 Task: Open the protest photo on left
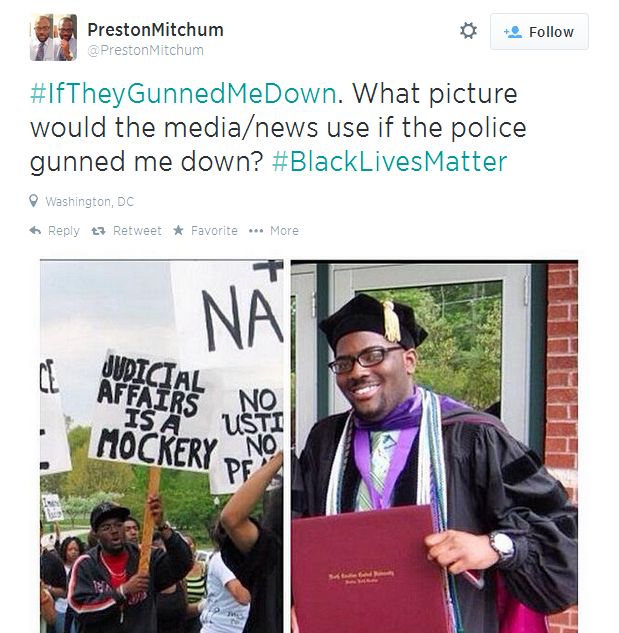click(x=162, y=446)
